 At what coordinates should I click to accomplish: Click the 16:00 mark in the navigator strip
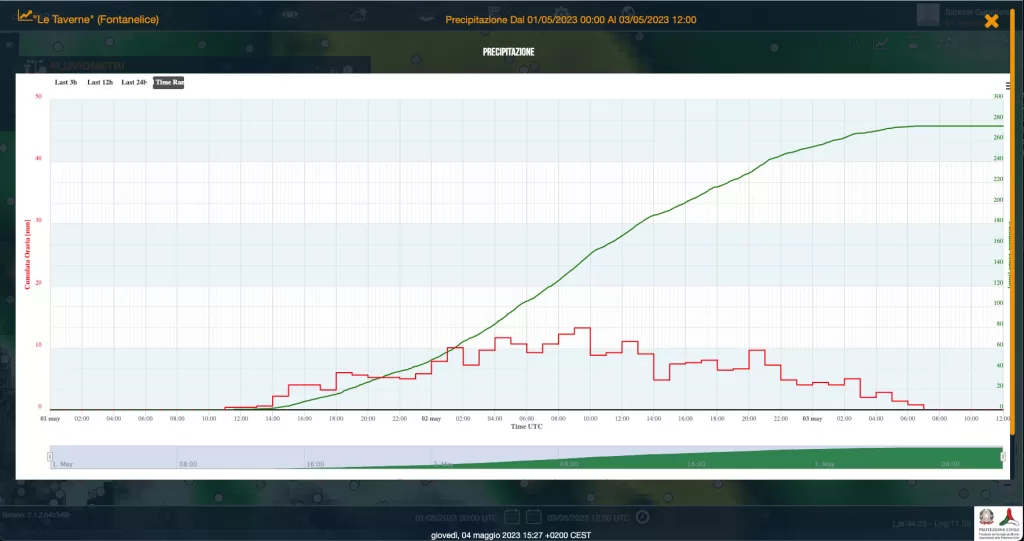316,464
